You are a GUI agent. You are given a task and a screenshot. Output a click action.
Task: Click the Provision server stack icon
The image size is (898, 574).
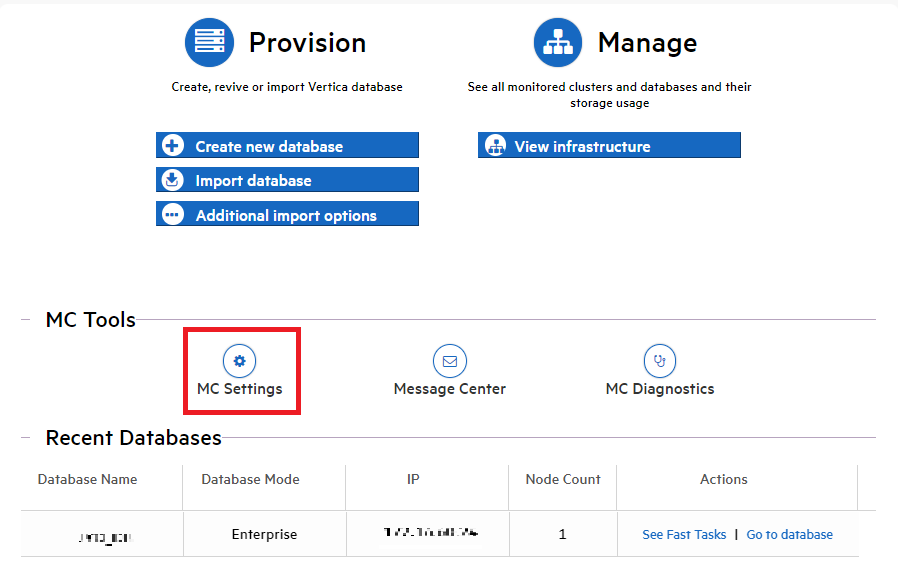(x=209, y=43)
